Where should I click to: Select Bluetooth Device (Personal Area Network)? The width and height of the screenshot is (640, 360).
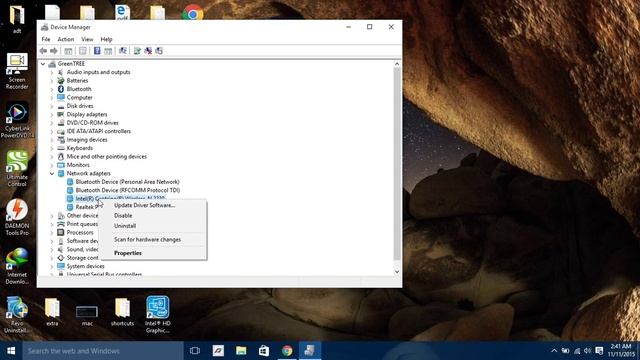pyautogui.click(x=127, y=182)
